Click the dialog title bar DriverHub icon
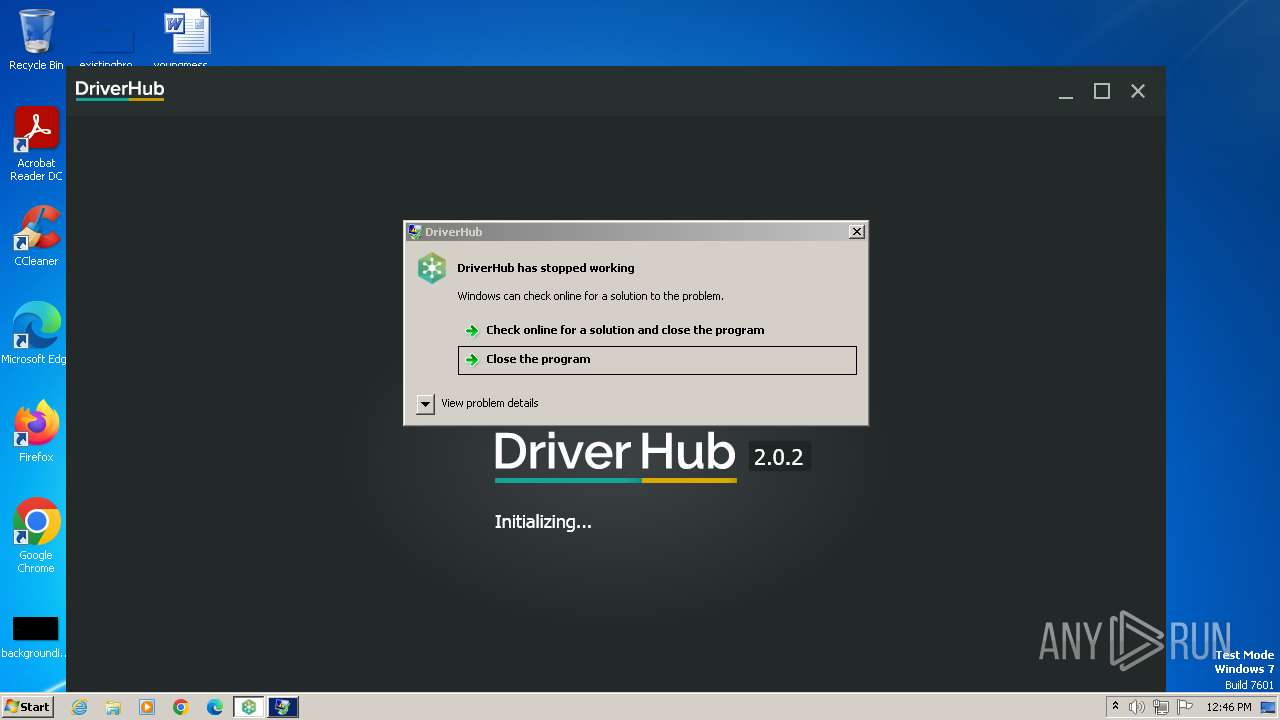The image size is (1280, 720). (x=414, y=232)
